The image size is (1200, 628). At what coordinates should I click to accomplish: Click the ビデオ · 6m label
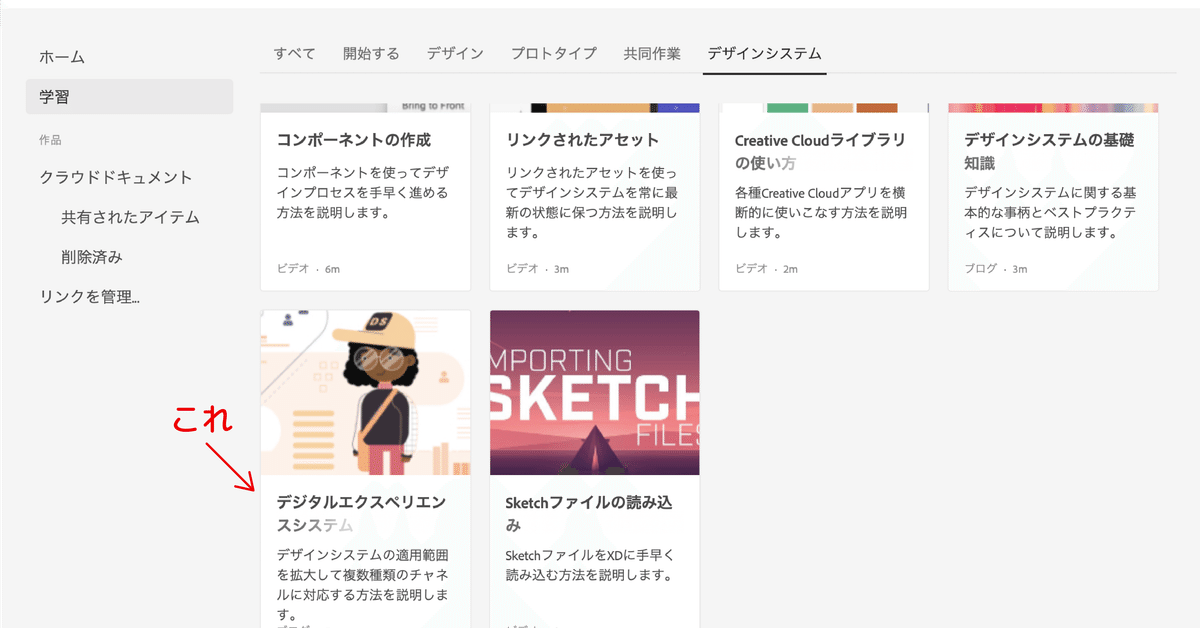click(x=309, y=269)
